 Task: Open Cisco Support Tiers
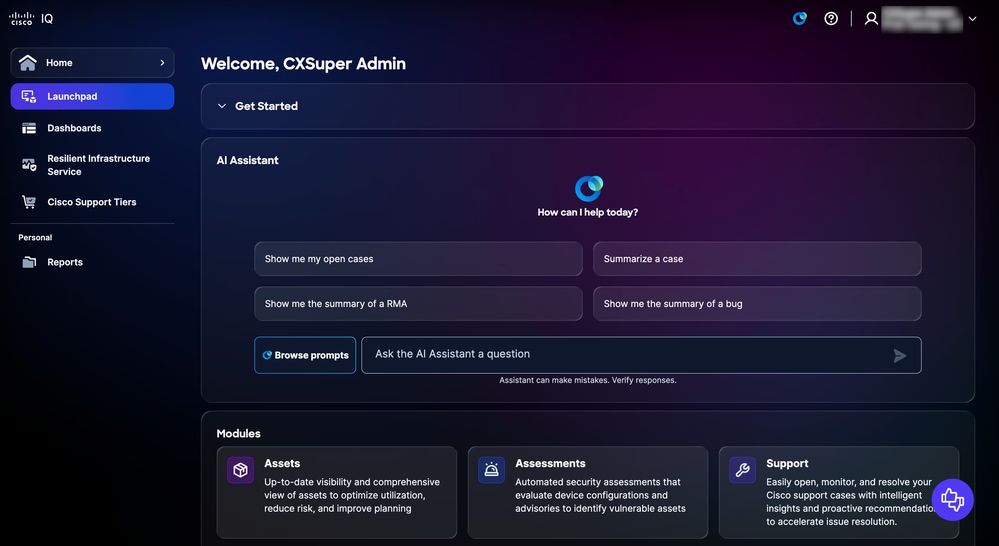click(x=92, y=202)
